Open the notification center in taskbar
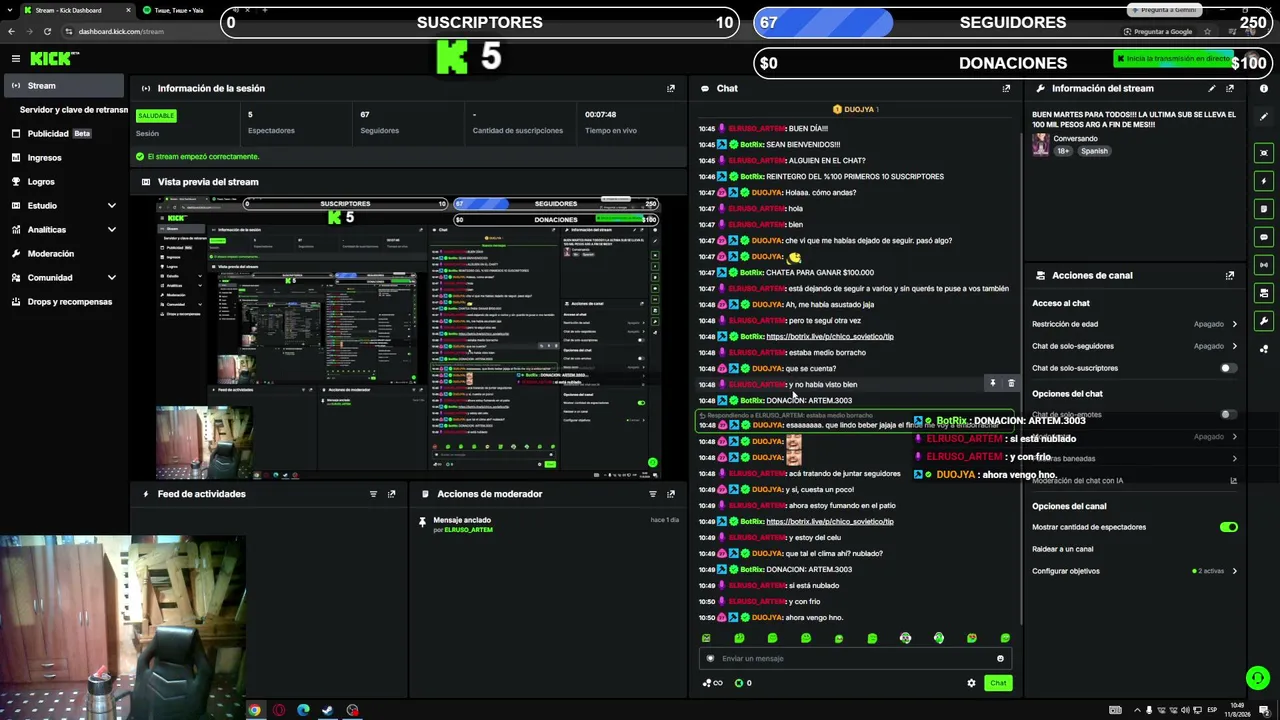This screenshot has width=1280, height=720. point(1267,710)
